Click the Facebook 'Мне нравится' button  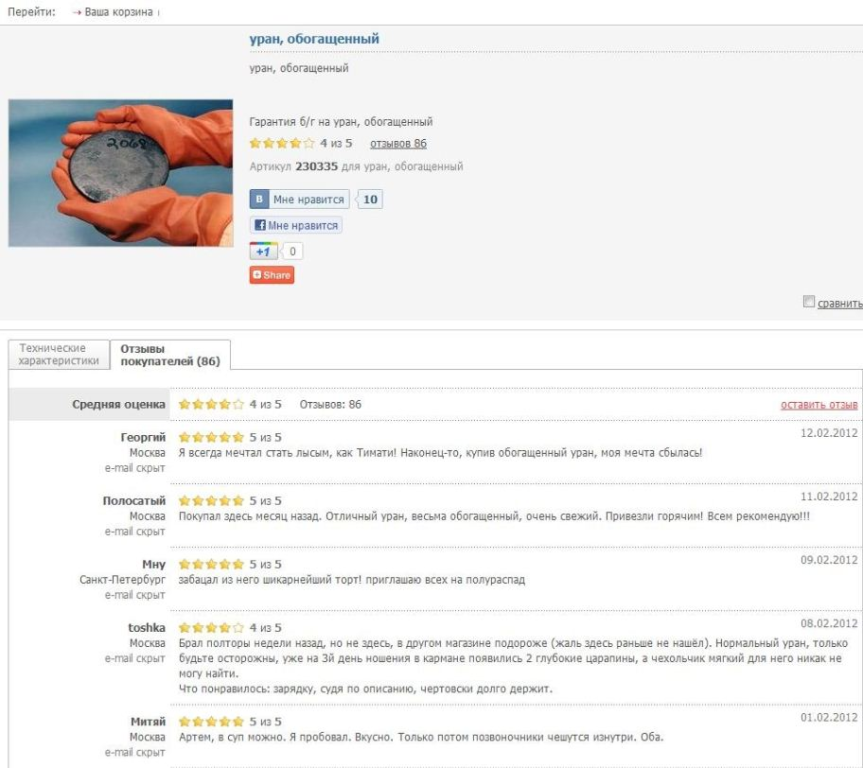click(296, 225)
